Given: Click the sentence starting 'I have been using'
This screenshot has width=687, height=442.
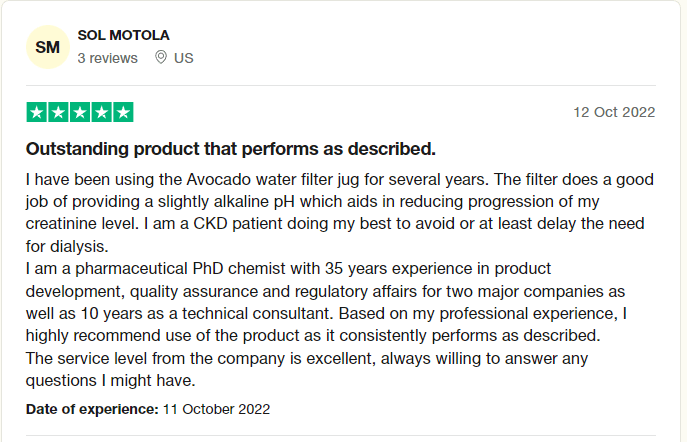Looking at the screenshot, I should click(x=340, y=180).
